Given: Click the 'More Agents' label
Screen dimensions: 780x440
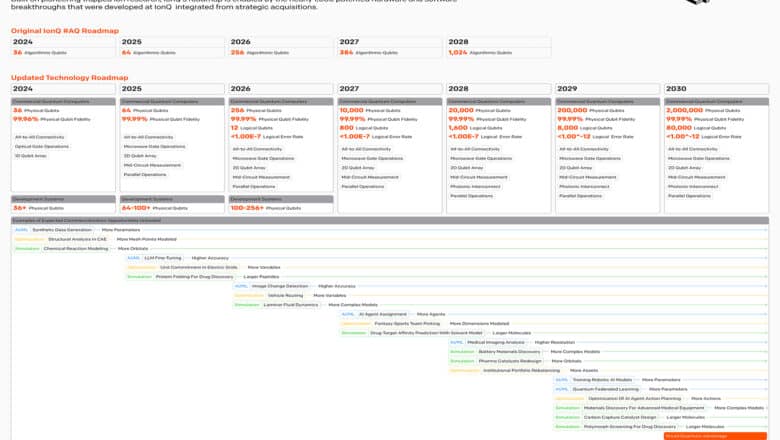Looking at the screenshot, I should (431, 314).
